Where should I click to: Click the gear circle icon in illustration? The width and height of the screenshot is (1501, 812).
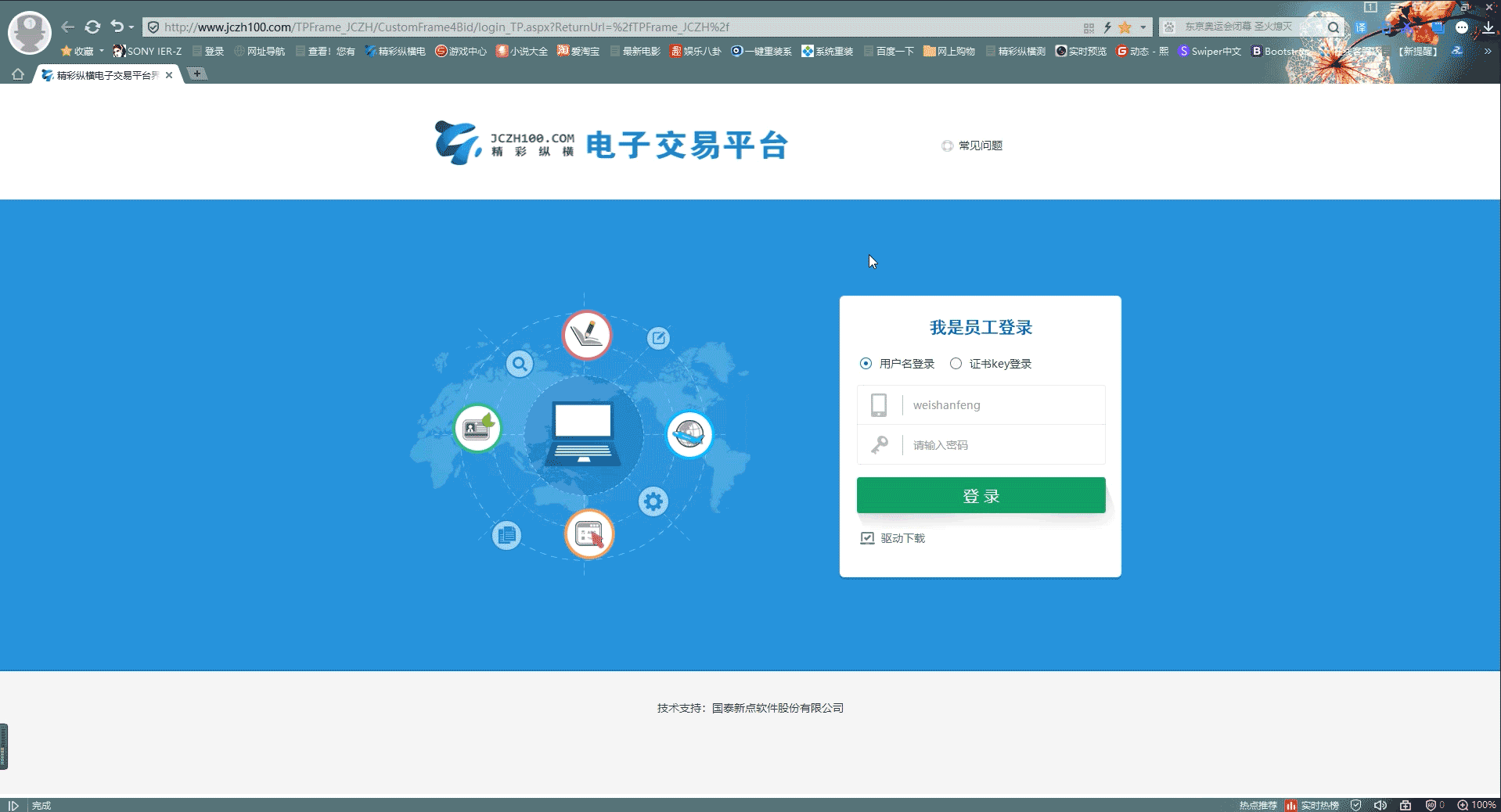click(x=653, y=501)
